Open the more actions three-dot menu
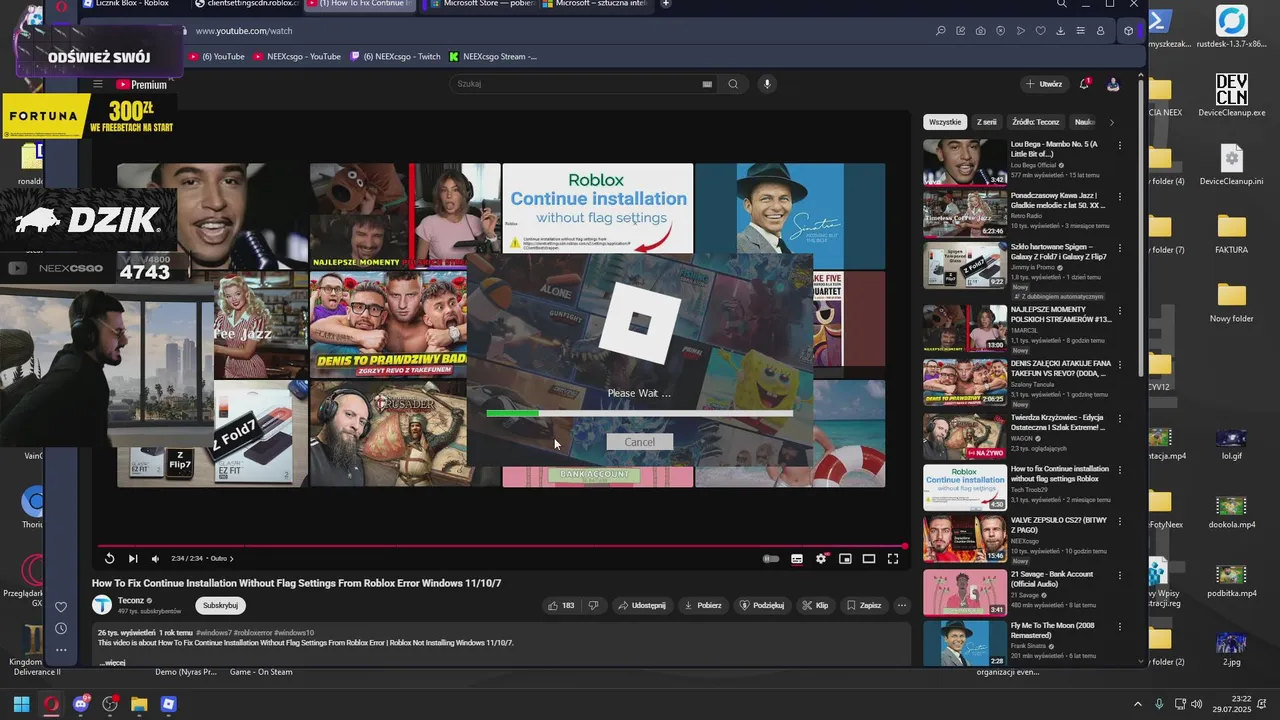The height and width of the screenshot is (720, 1280). [902, 605]
